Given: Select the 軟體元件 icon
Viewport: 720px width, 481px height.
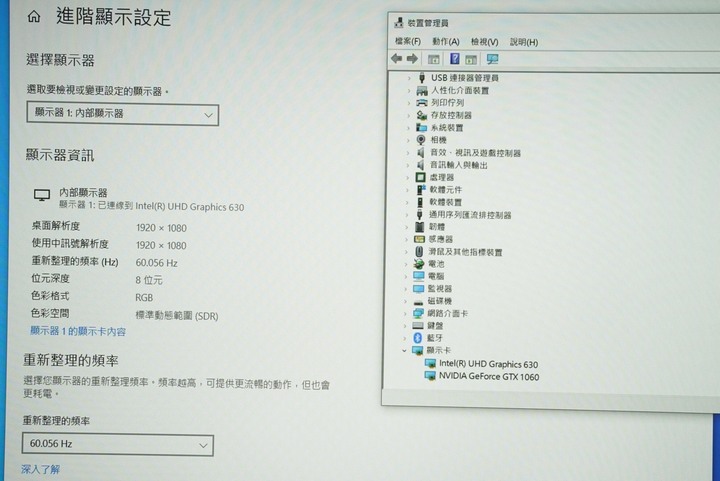Looking at the screenshot, I should coord(420,190).
